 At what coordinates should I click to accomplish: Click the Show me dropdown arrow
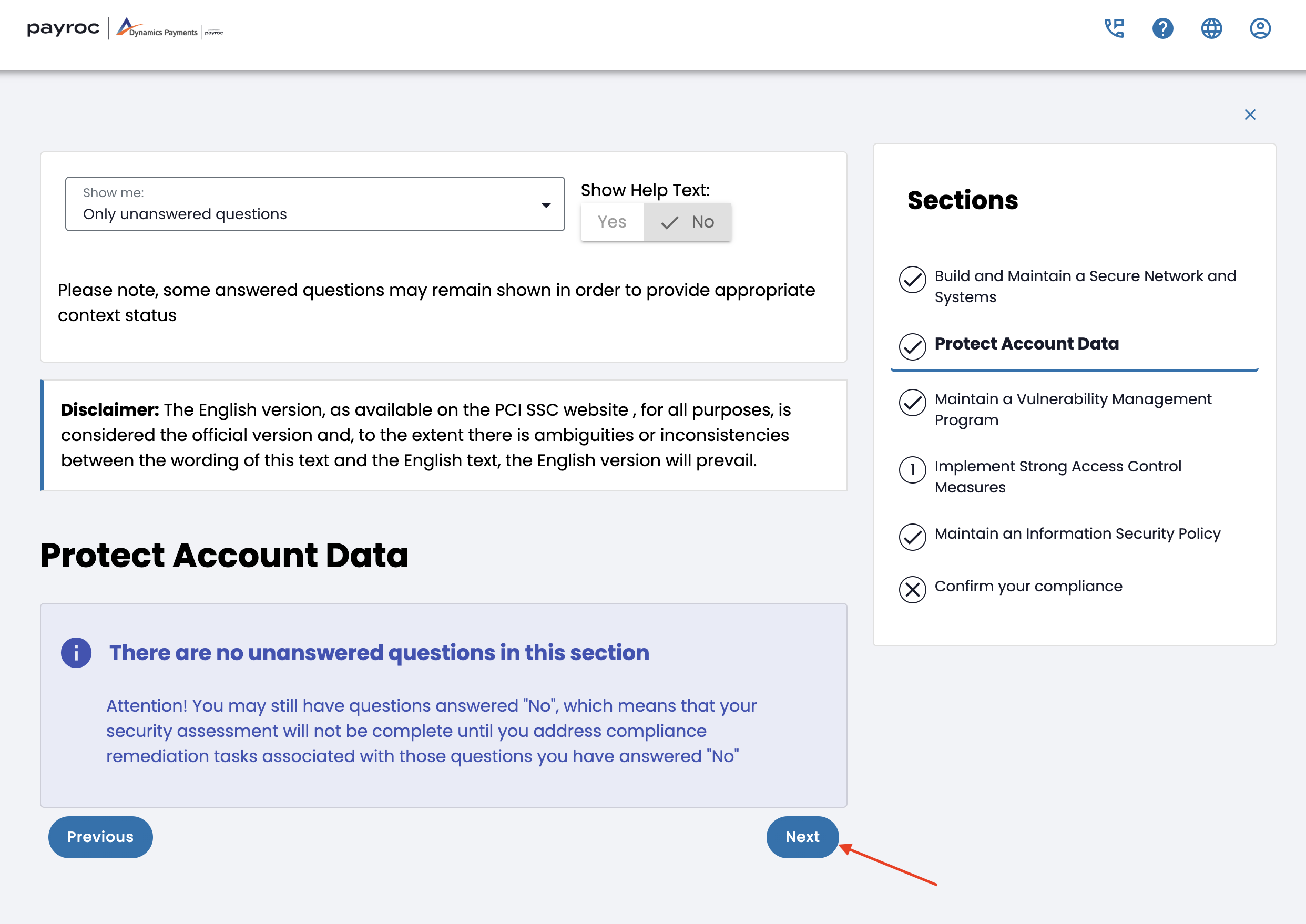(x=546, y=206)
